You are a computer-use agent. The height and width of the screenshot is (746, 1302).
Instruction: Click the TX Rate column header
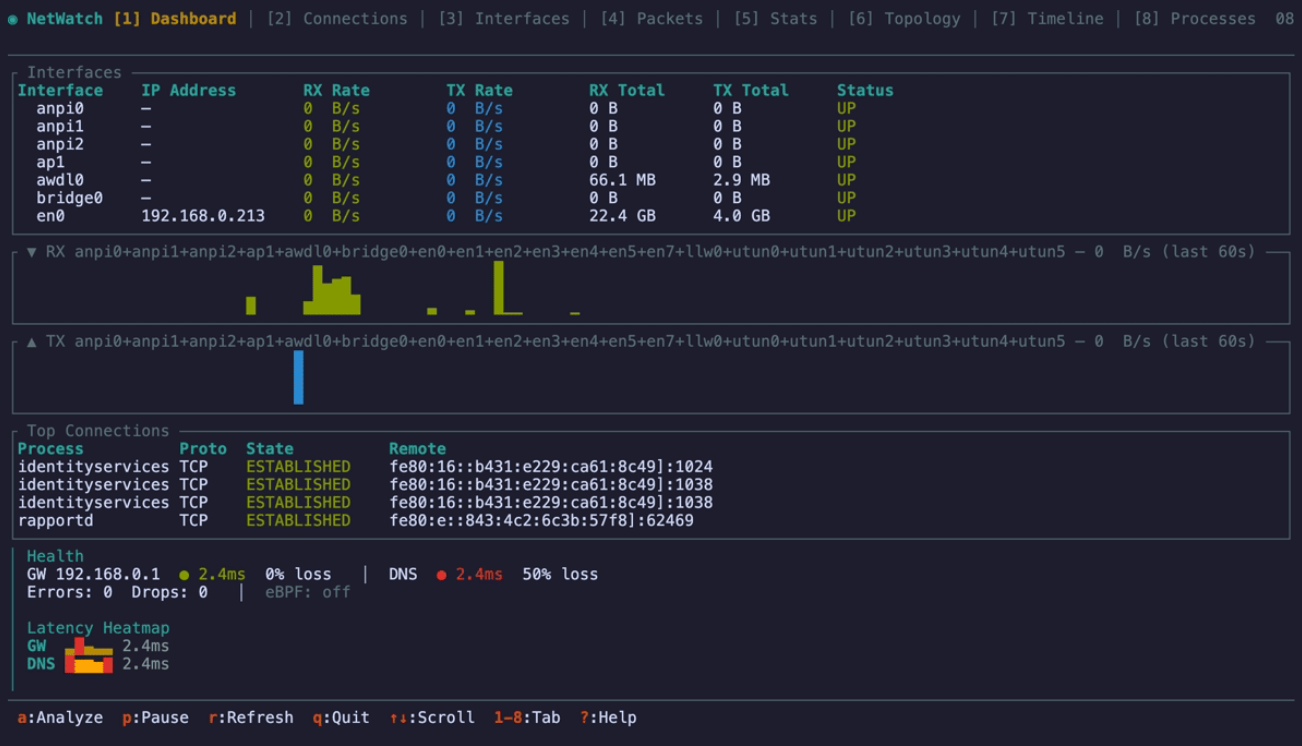[x=479, y=91]
